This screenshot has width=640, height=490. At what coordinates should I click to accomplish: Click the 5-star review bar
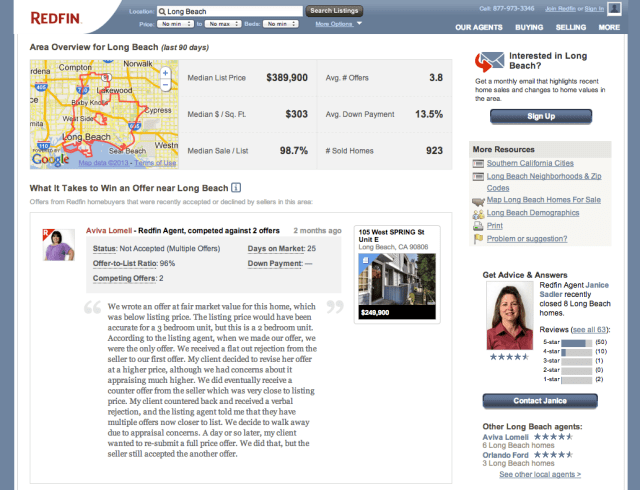(x=576, y=343)
